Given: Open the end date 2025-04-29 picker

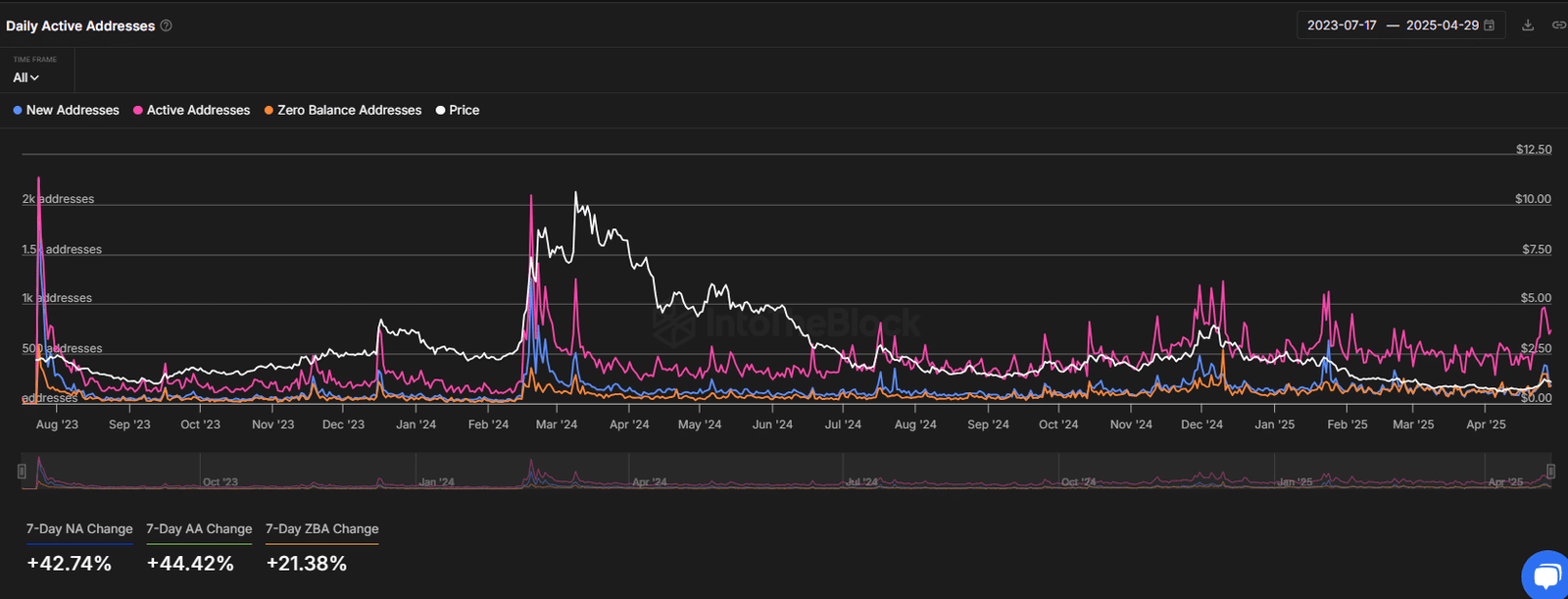Looking at the screenshot, I should point(1442,25).
